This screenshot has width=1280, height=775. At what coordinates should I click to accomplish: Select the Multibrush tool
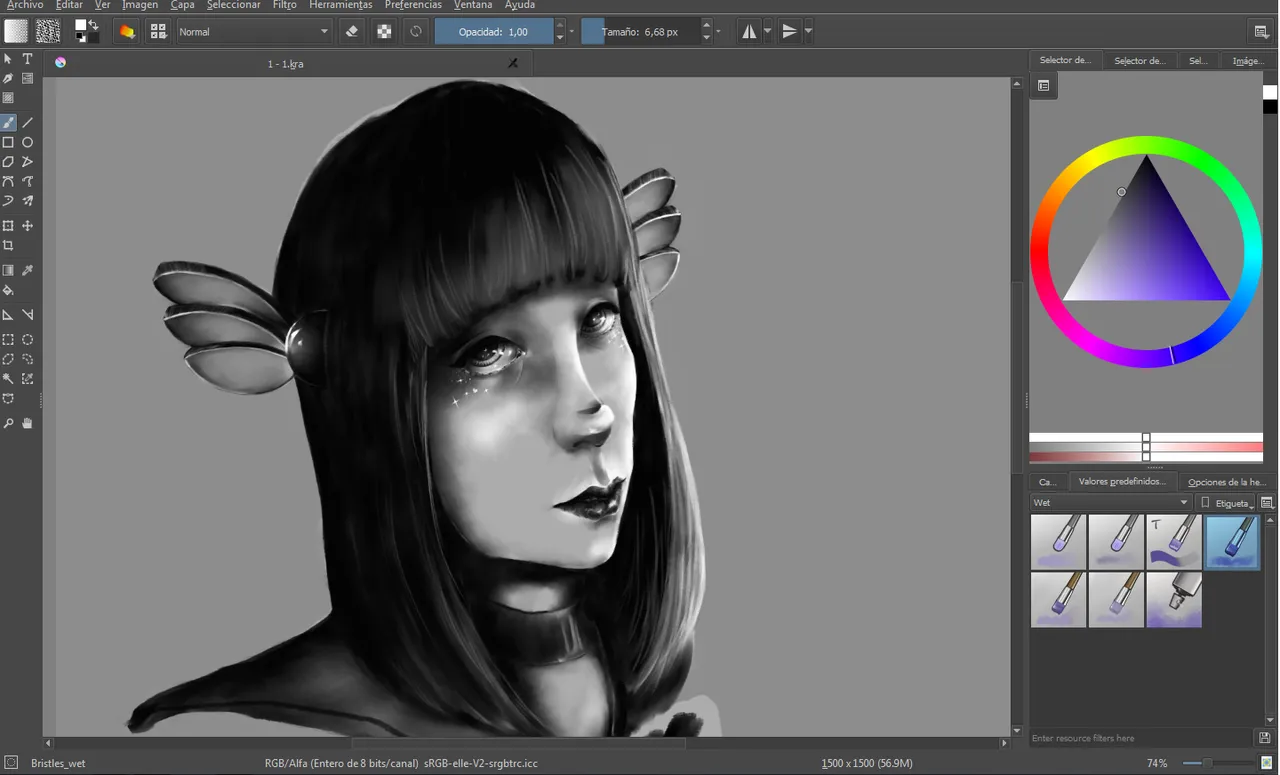point(28,200)
